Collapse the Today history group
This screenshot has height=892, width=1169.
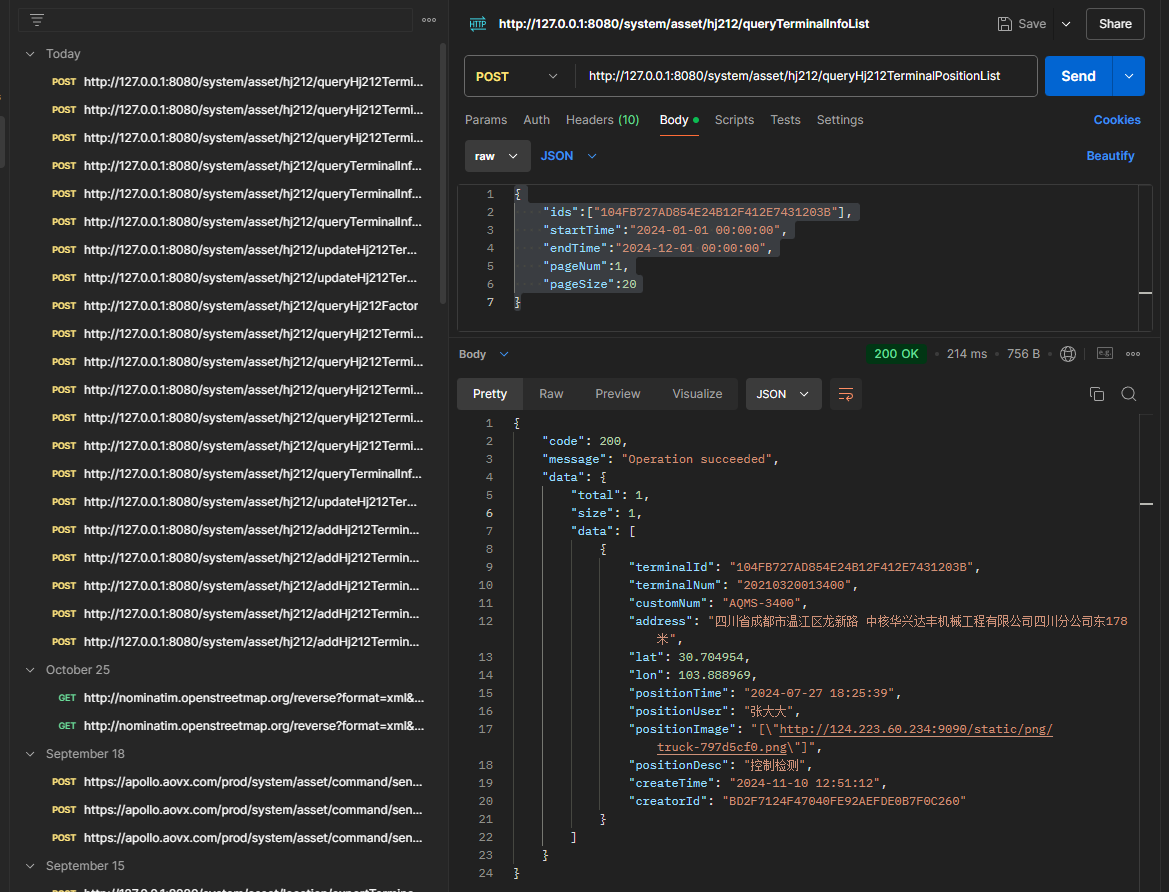pyautogui.click(x=30, y=54)
